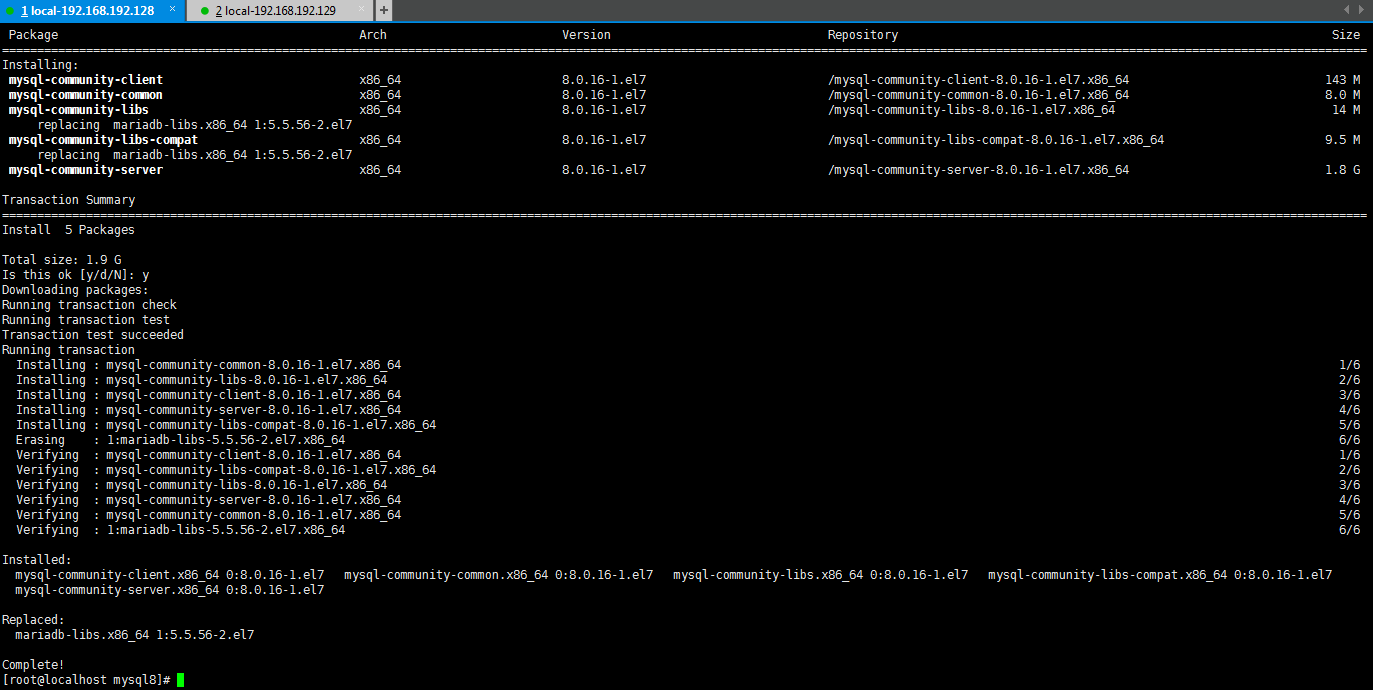Click the "Package" column header
Viewport: 1373px width, 690px height.
pyautogui.click(x=33, y=35)
